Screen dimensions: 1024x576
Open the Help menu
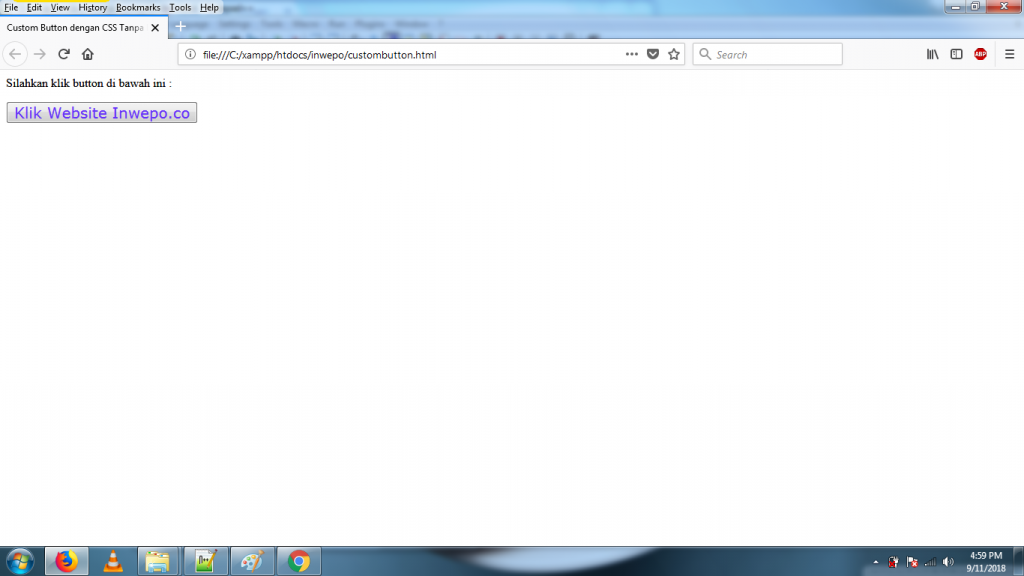coord(209,7)
